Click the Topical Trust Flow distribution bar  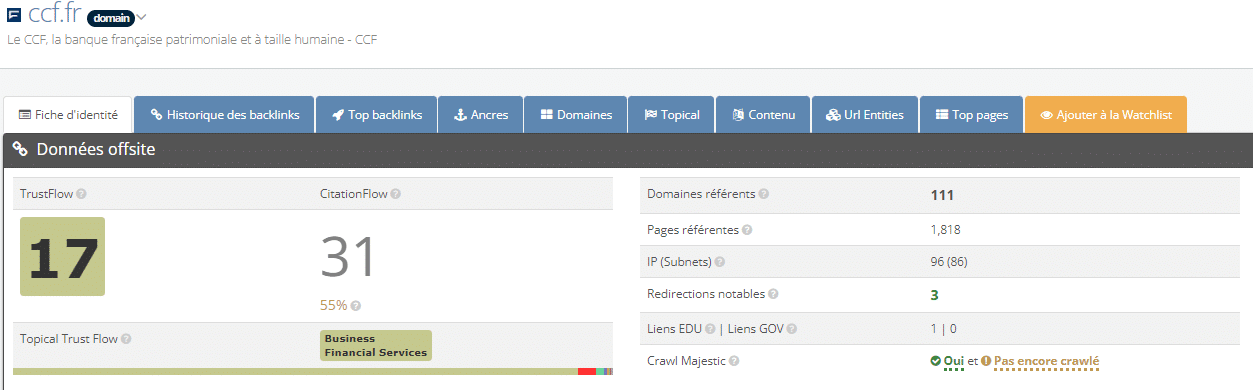[313, 371]
